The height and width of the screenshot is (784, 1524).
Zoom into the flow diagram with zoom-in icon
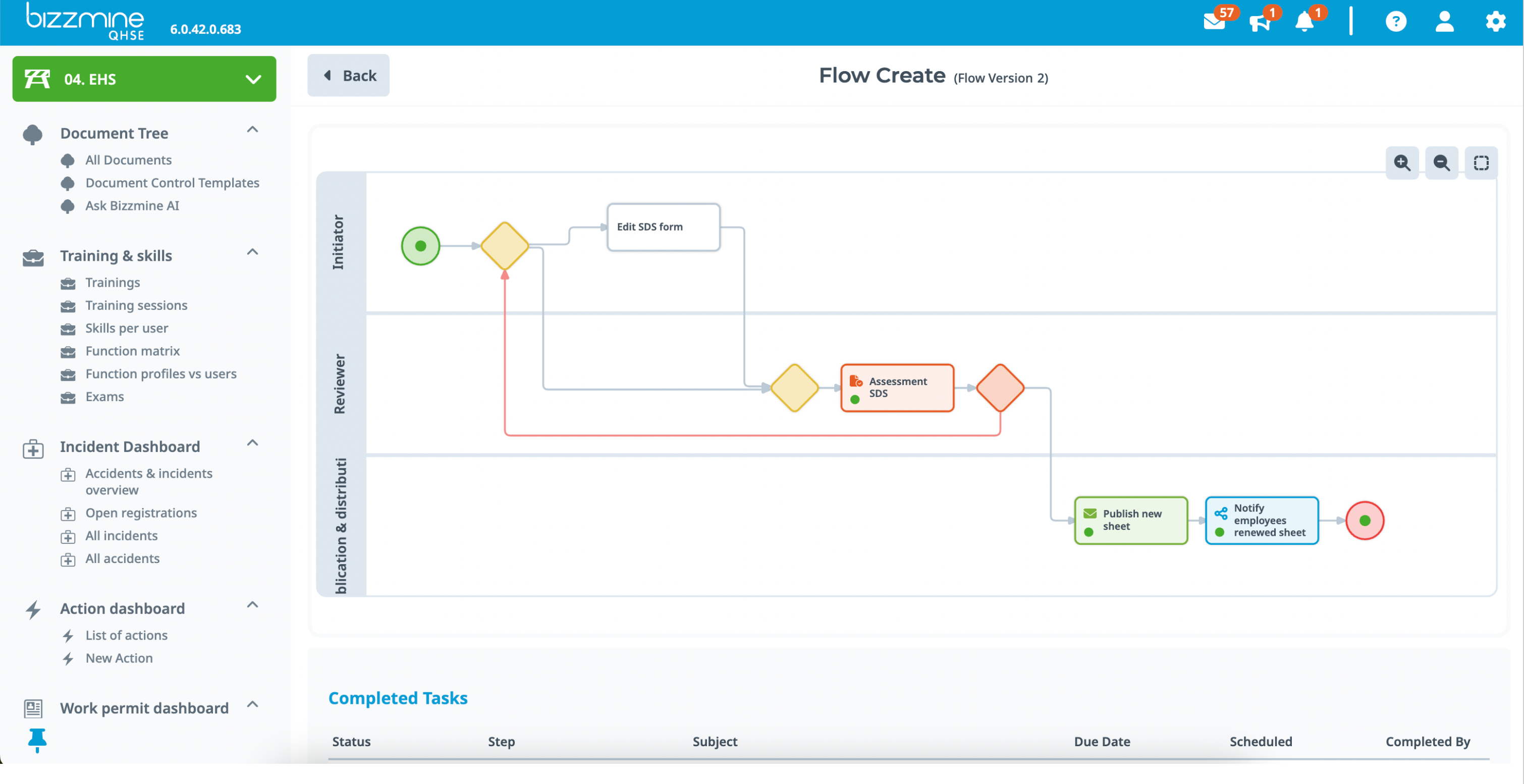coord(1402,162)
